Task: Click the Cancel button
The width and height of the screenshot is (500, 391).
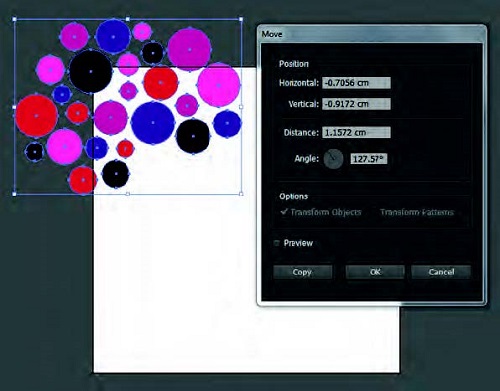Action: coord(441,272)
